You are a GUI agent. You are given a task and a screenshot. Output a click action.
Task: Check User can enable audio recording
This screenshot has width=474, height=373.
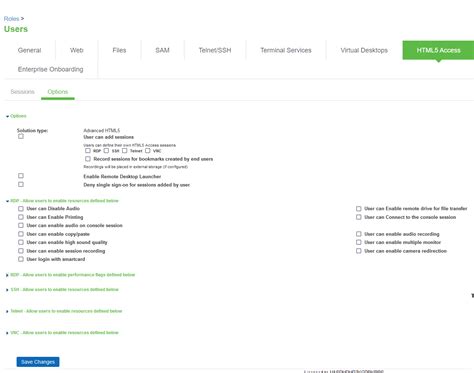point(359,234)
